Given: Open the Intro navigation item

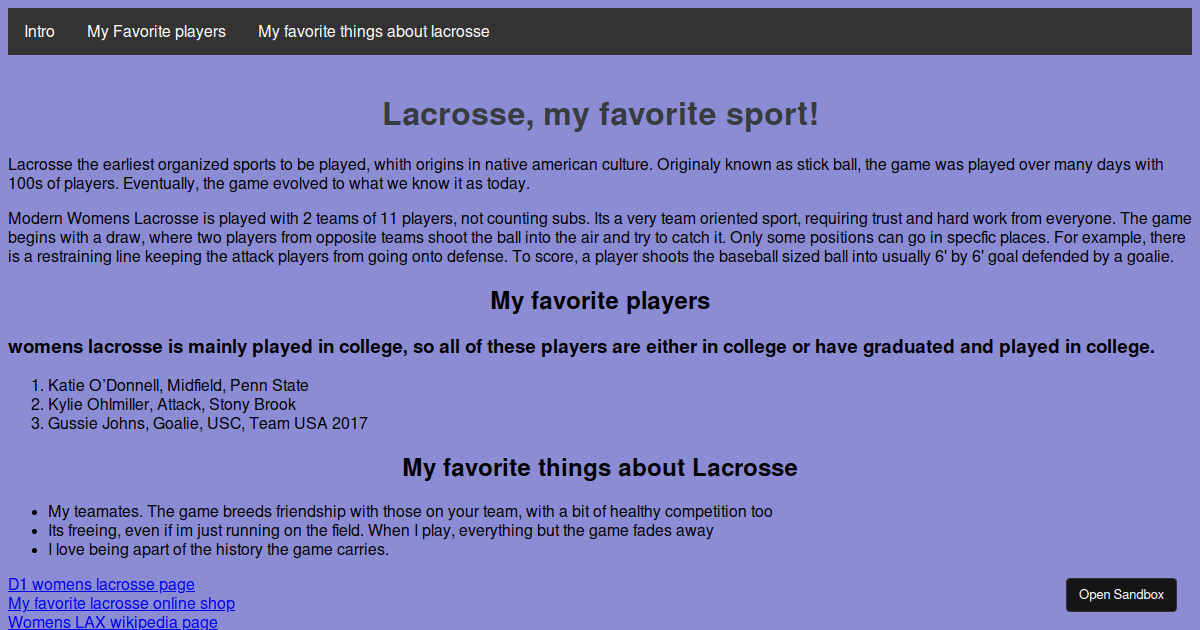Looking at the screenshot, I should 39,31.
